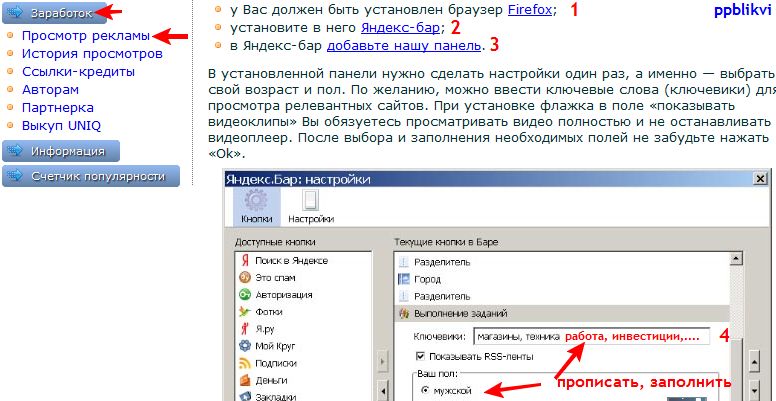Select Поиск в Яндексе Я icon
Image resolution: width=776 pixels, height=401 pixels.
tap(245, 260)
